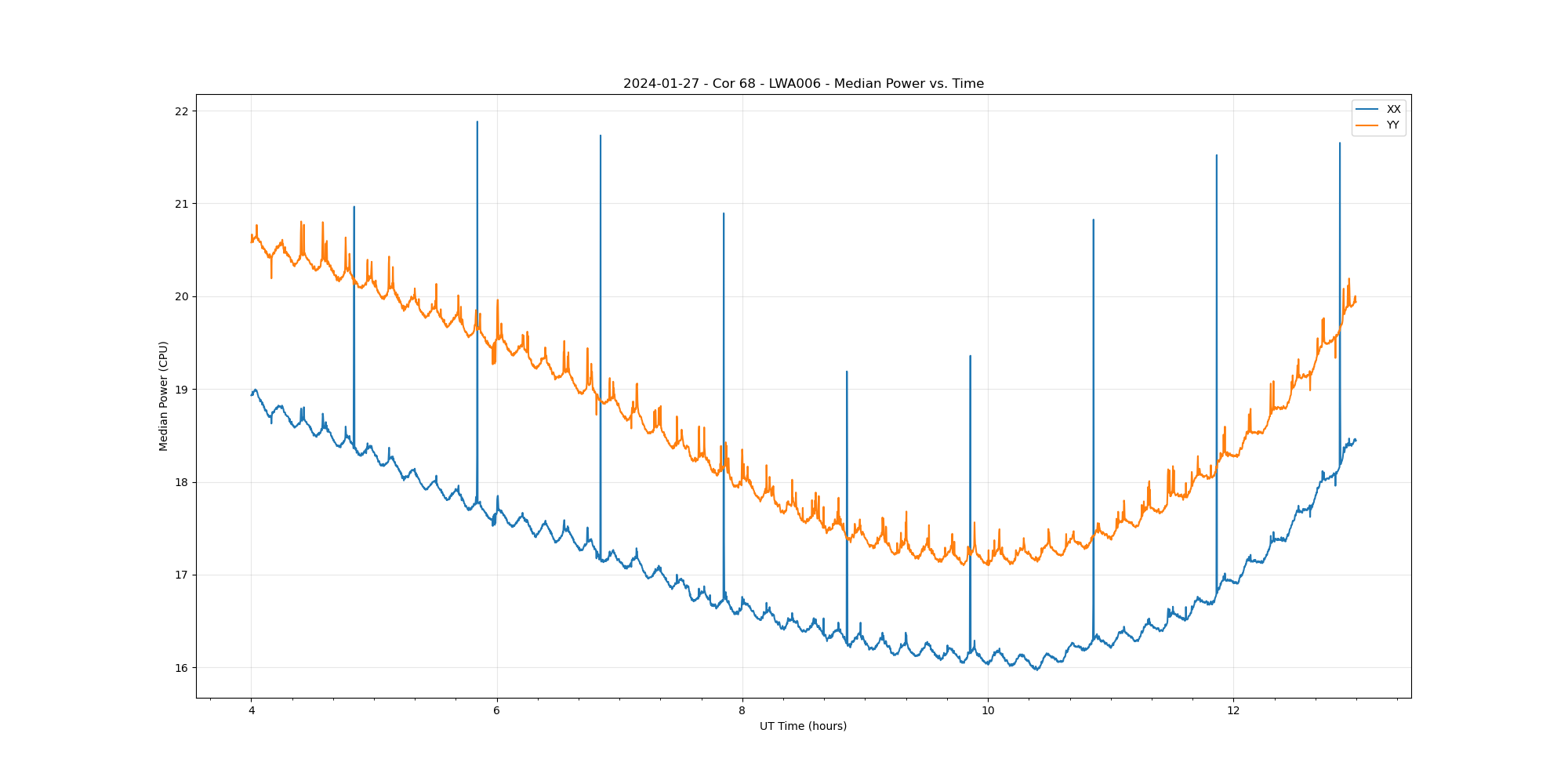Click the x-axis tick label 6
Image resolution: width=1568 pixels, height=784 pixels.
(x=496, y=711)
